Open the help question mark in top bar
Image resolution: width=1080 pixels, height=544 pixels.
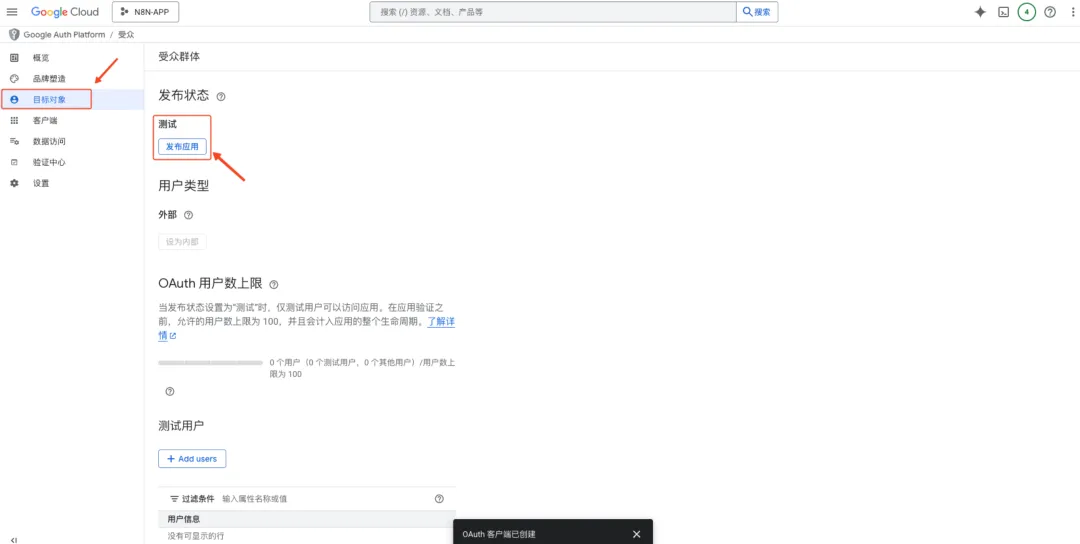pos(1050,12)
